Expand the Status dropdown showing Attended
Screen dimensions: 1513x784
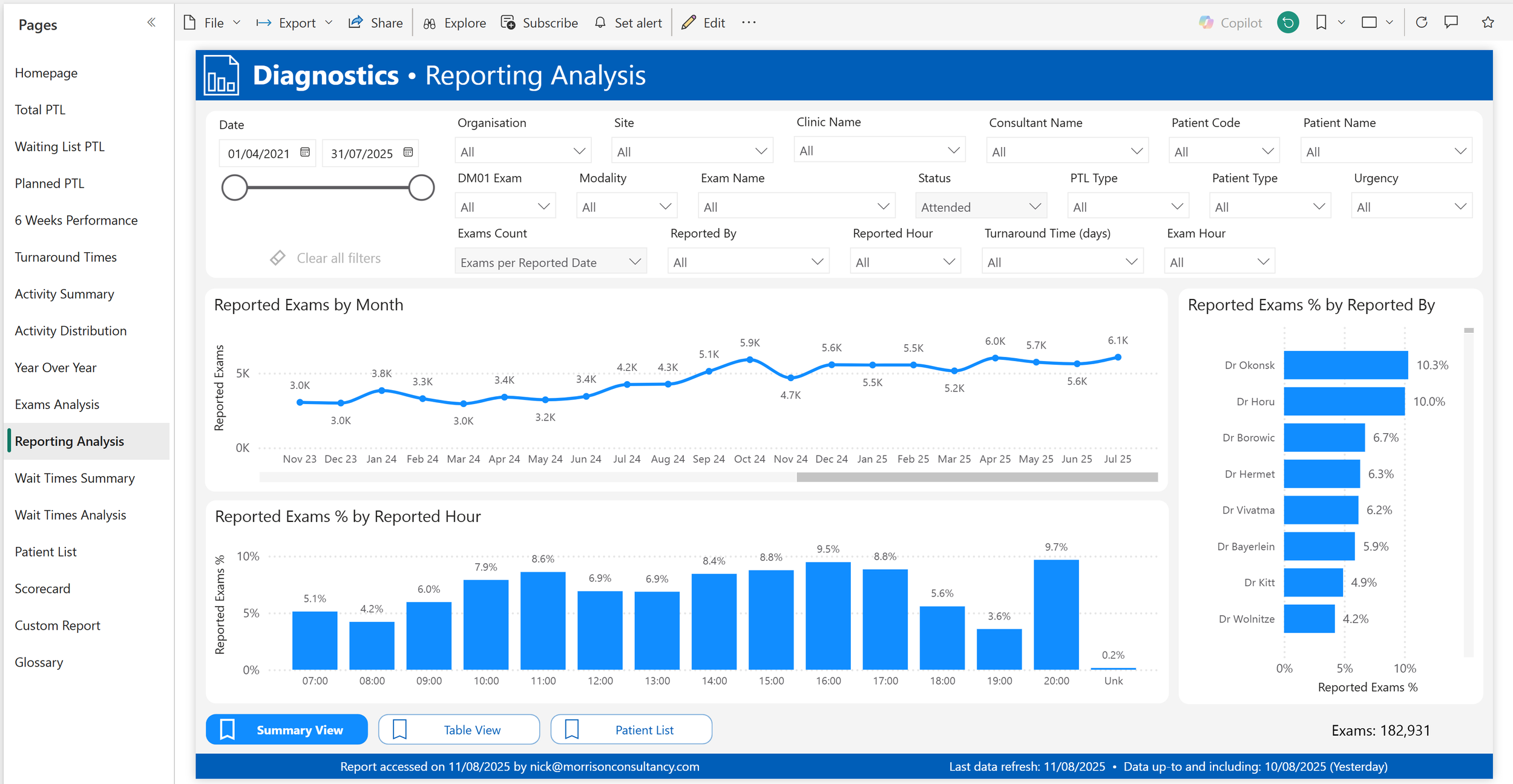(980, 207)
